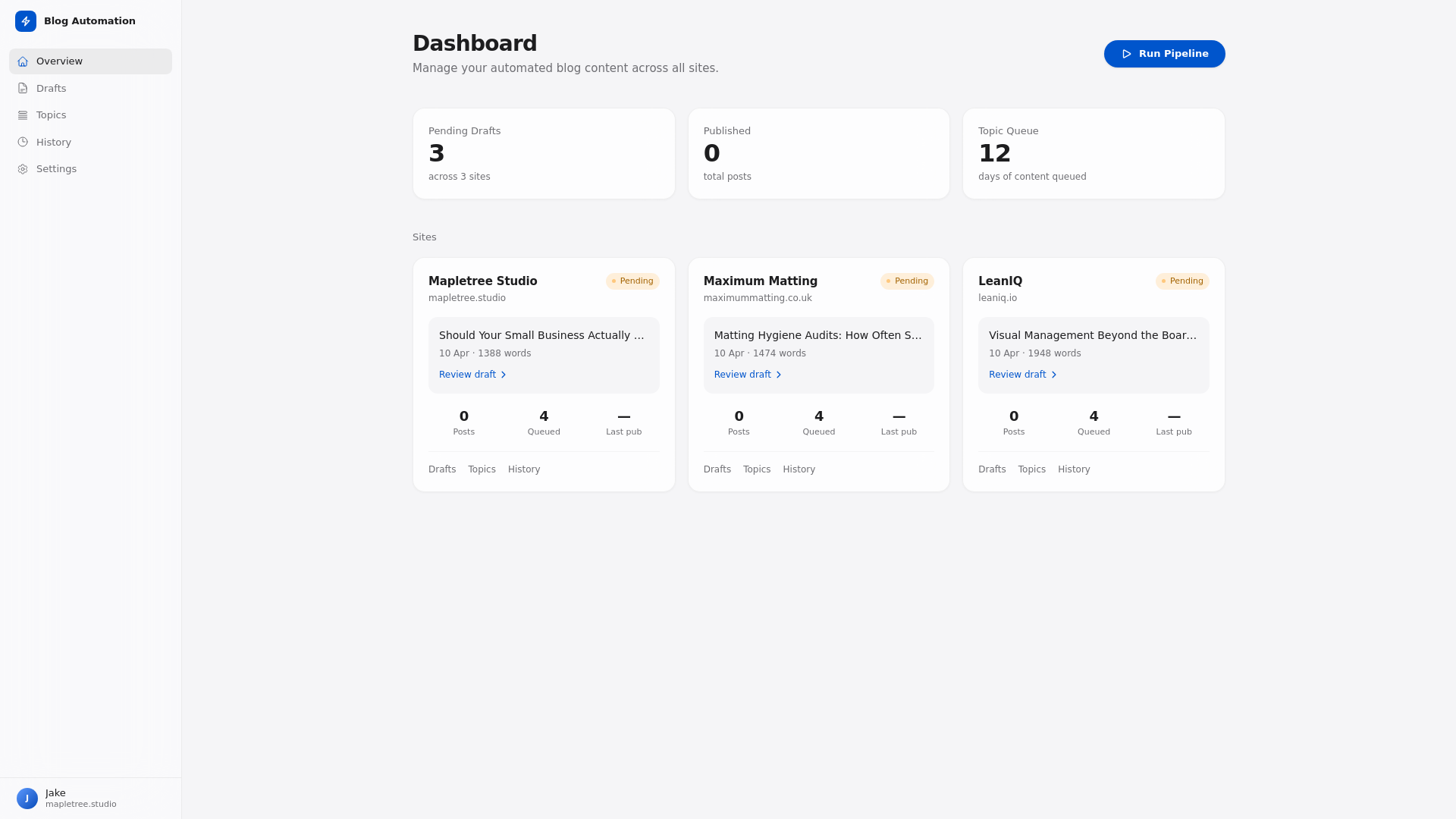Click the mapletree.studio domain on site card
1456x819 pixels.
coord(467,298)
